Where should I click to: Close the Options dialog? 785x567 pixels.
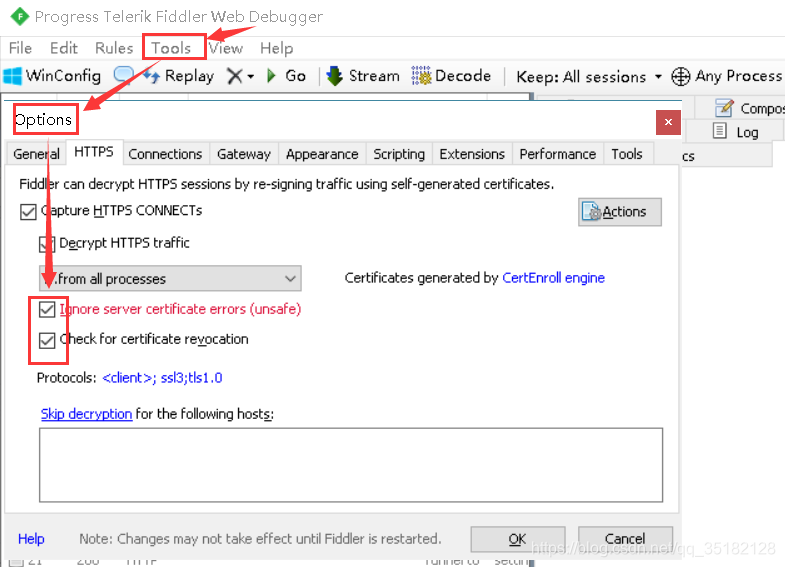click(668, 122)
